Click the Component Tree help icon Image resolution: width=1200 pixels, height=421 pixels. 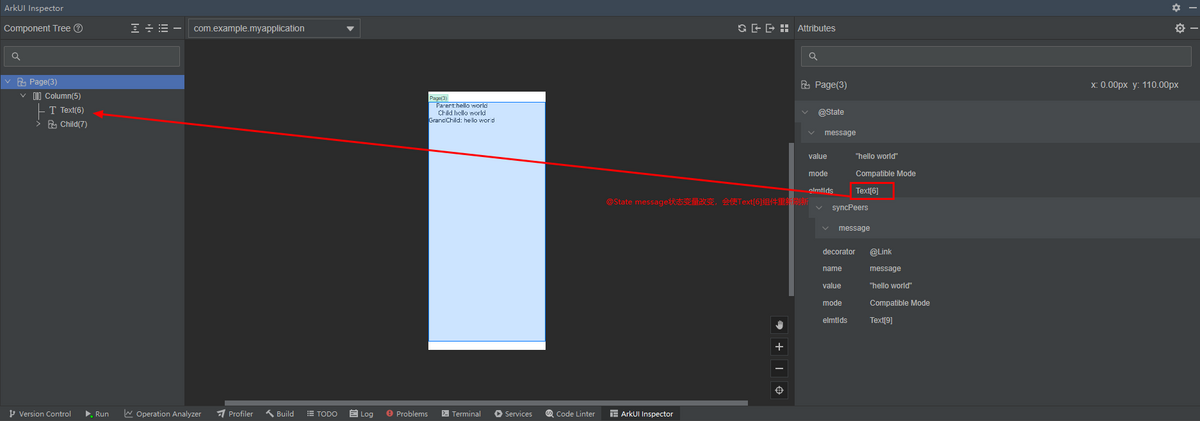point(78,29)
